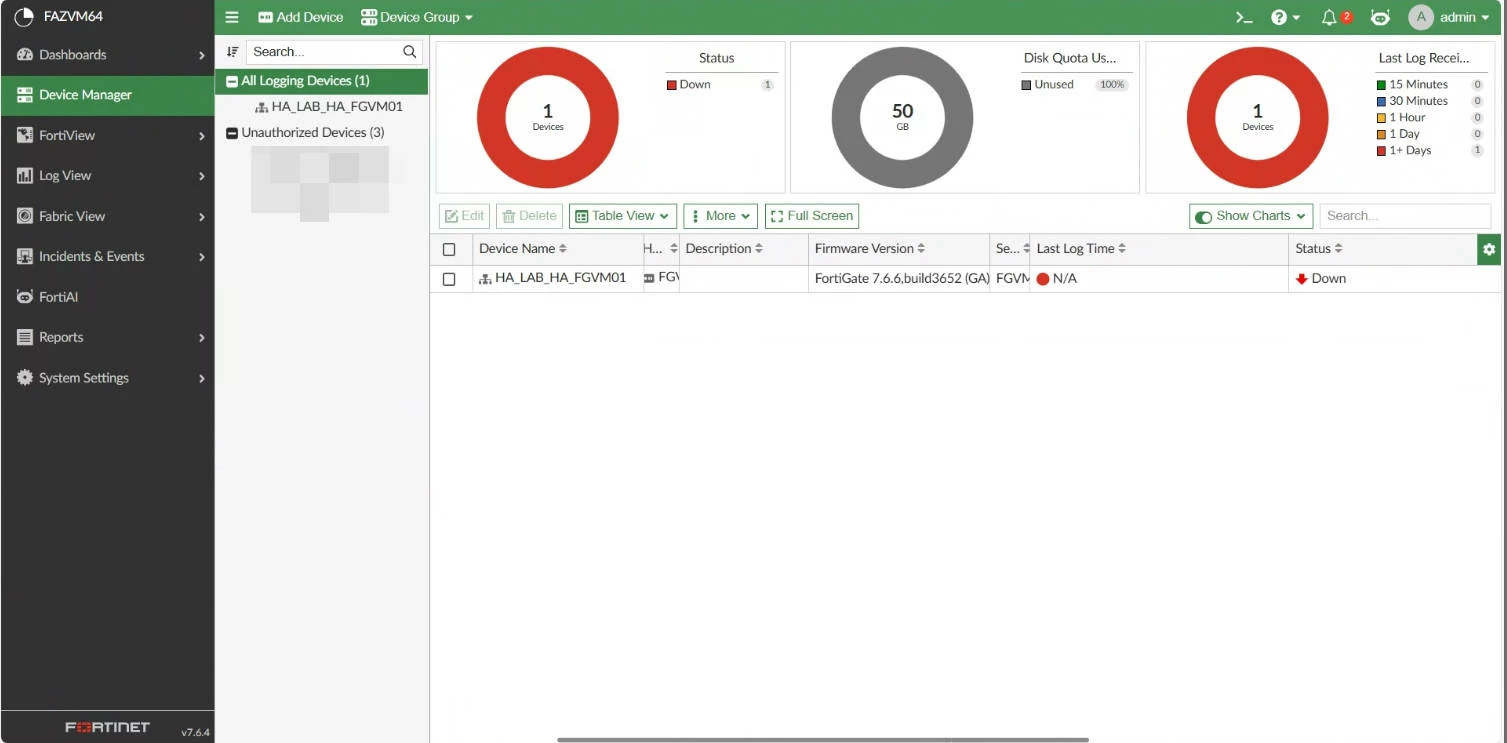The height and width of the screenshot is (743, 1507).
Task: Click the red N/A log status dot
Action: click(x=1043, y=279)
